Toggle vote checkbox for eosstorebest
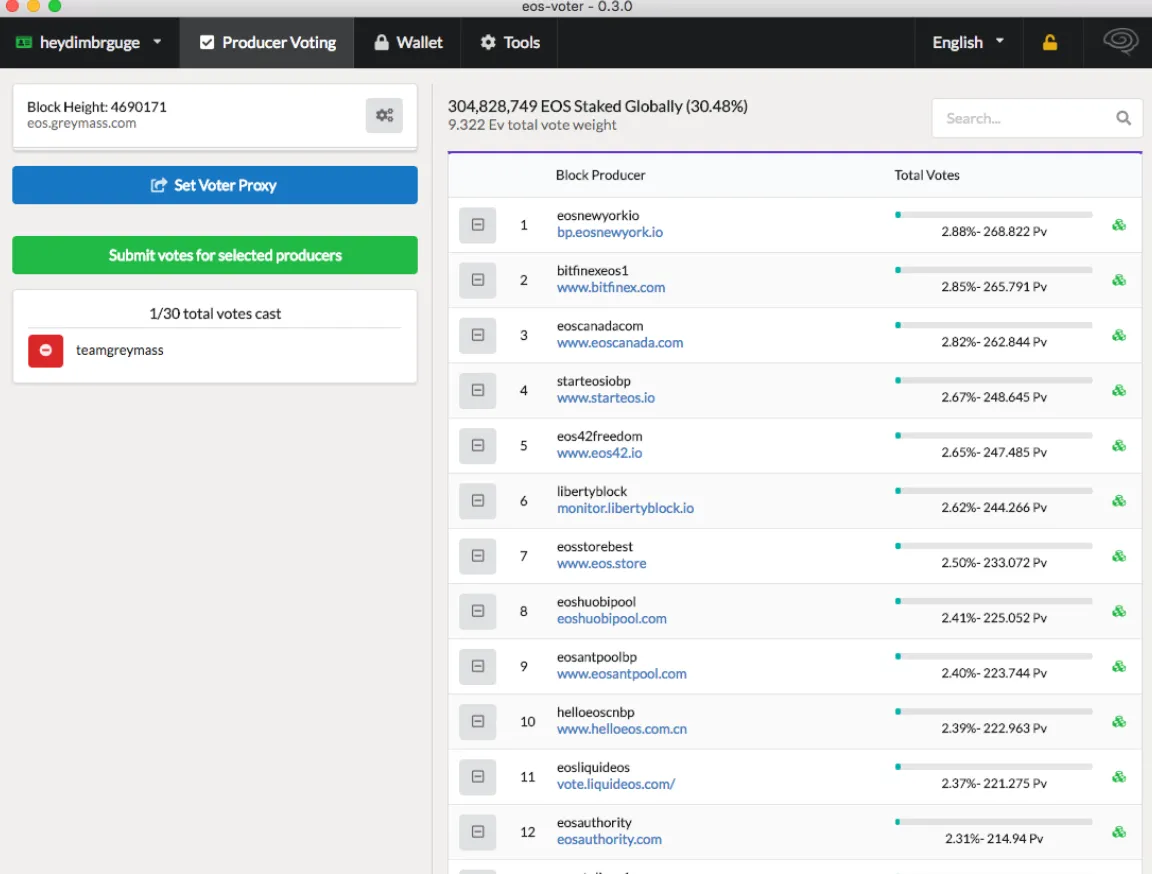 click(x=478, y=556)
